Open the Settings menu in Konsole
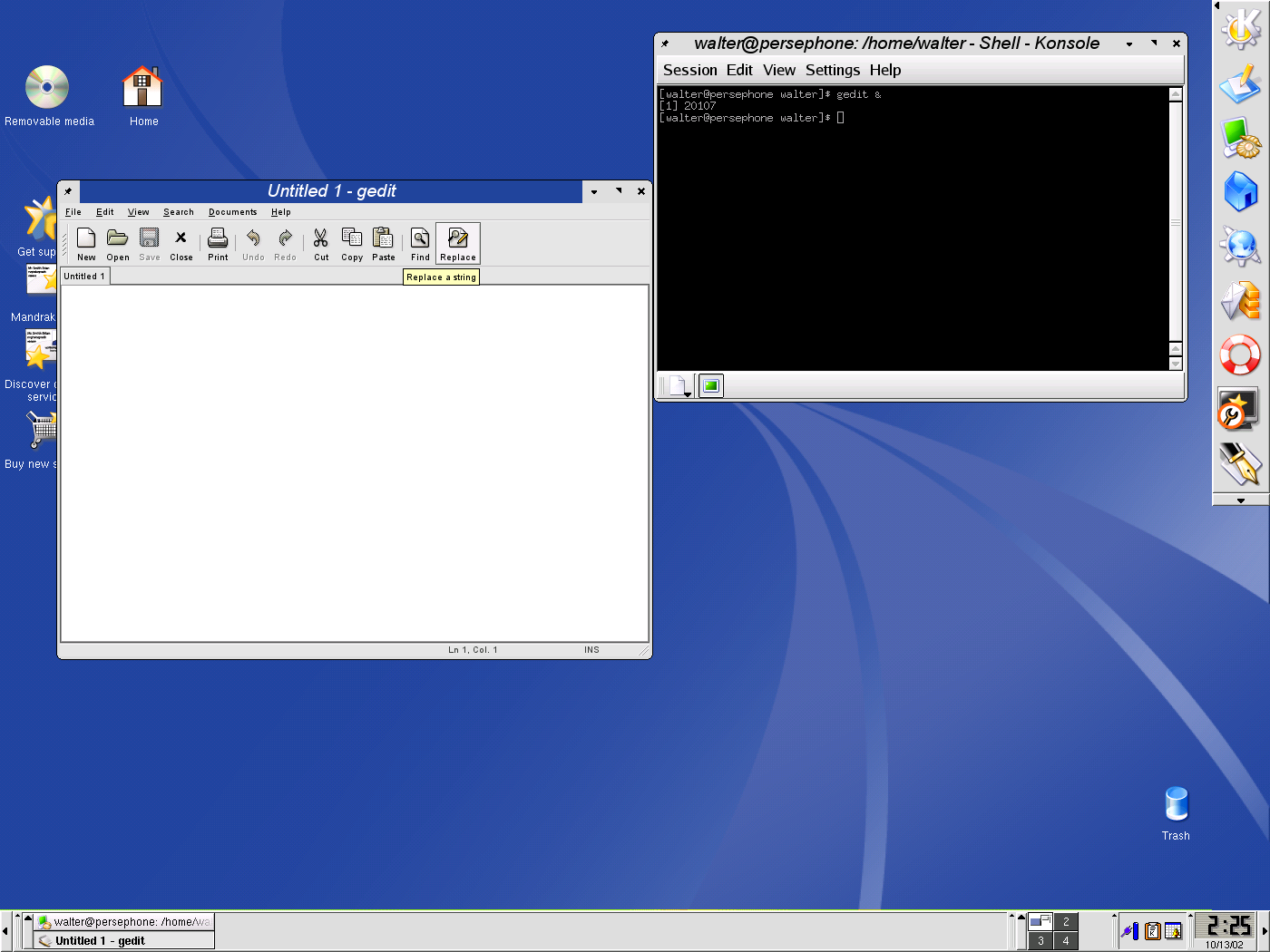Viewport: 1270px width, 952px height. 832,71
